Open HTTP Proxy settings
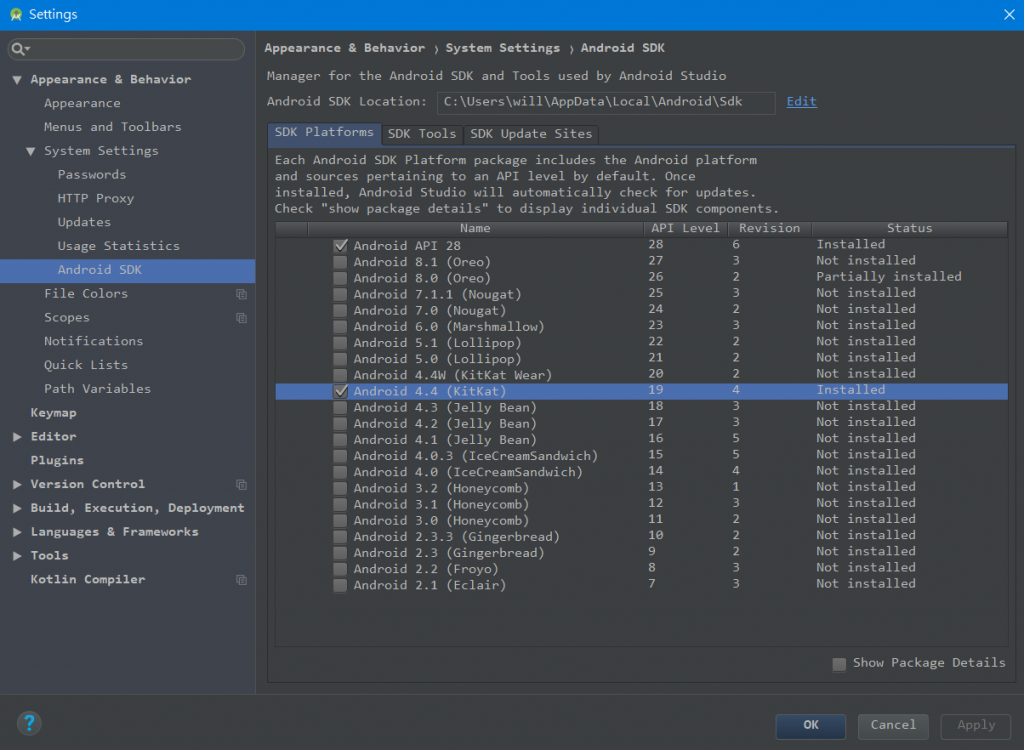The image size is (1024, 750). (95, 199)
